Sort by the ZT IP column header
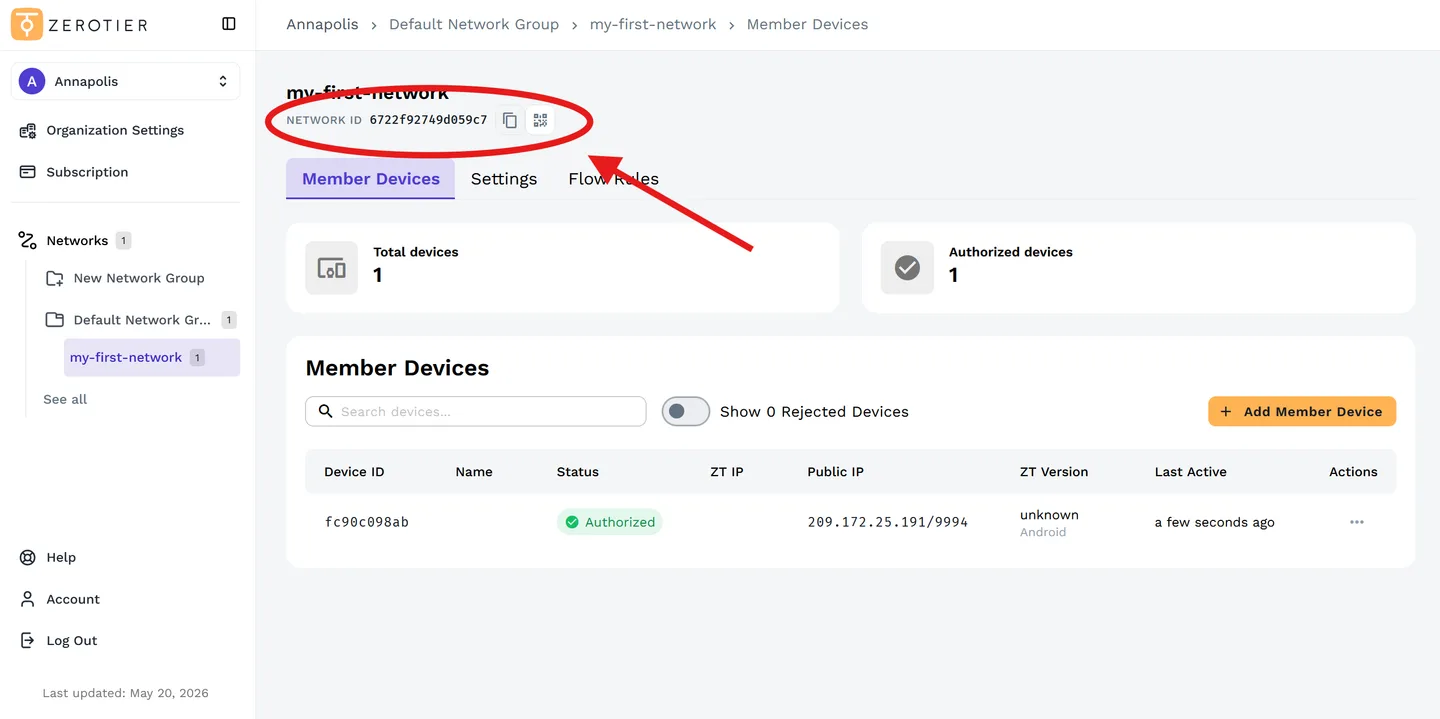The height and width of the screenshot is (719, 1440). [x=727, y=472]
